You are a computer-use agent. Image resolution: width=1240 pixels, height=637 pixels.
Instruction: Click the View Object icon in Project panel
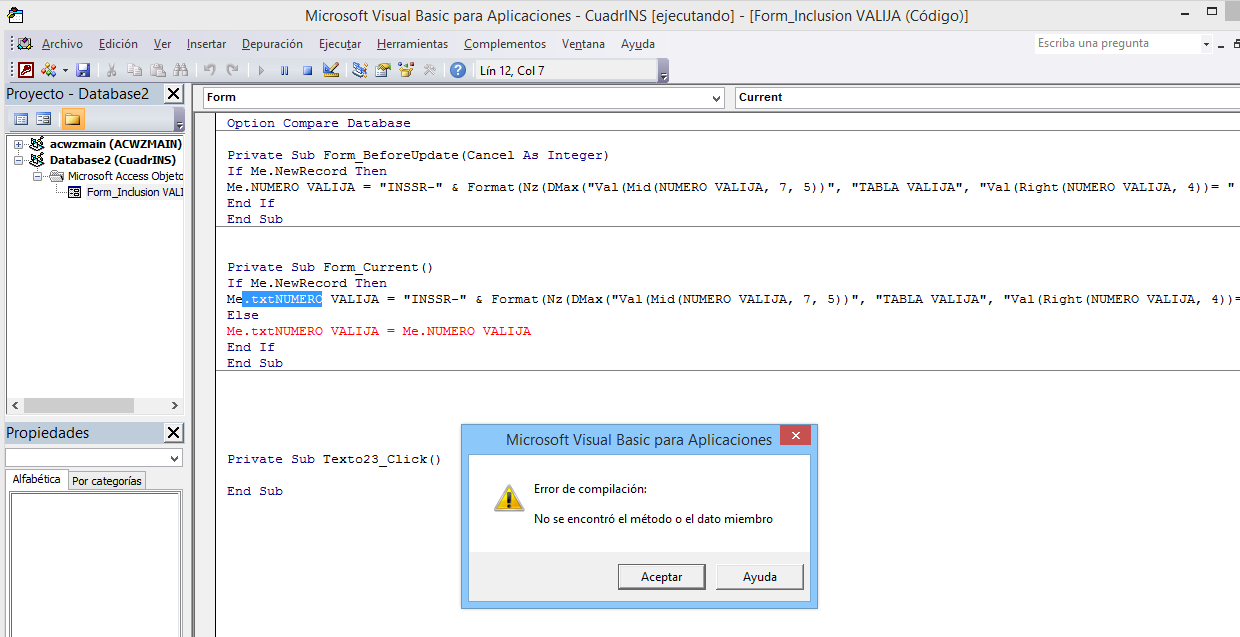click(44, 119)
